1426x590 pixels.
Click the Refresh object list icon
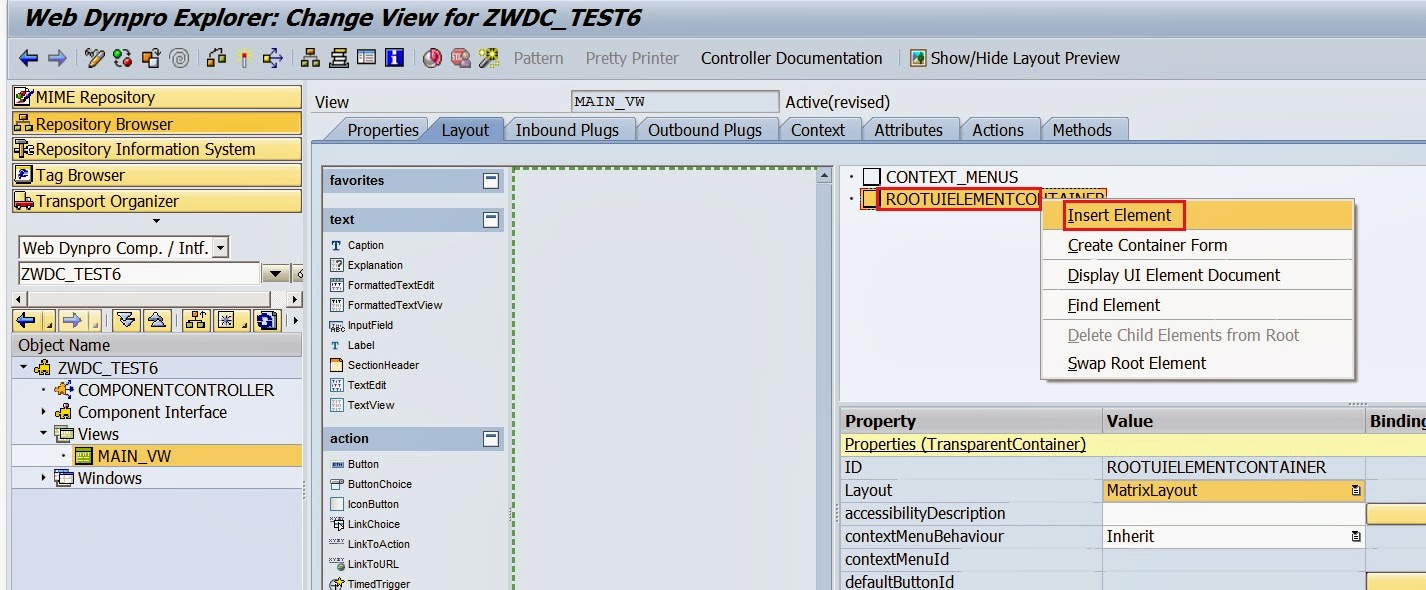266,320
